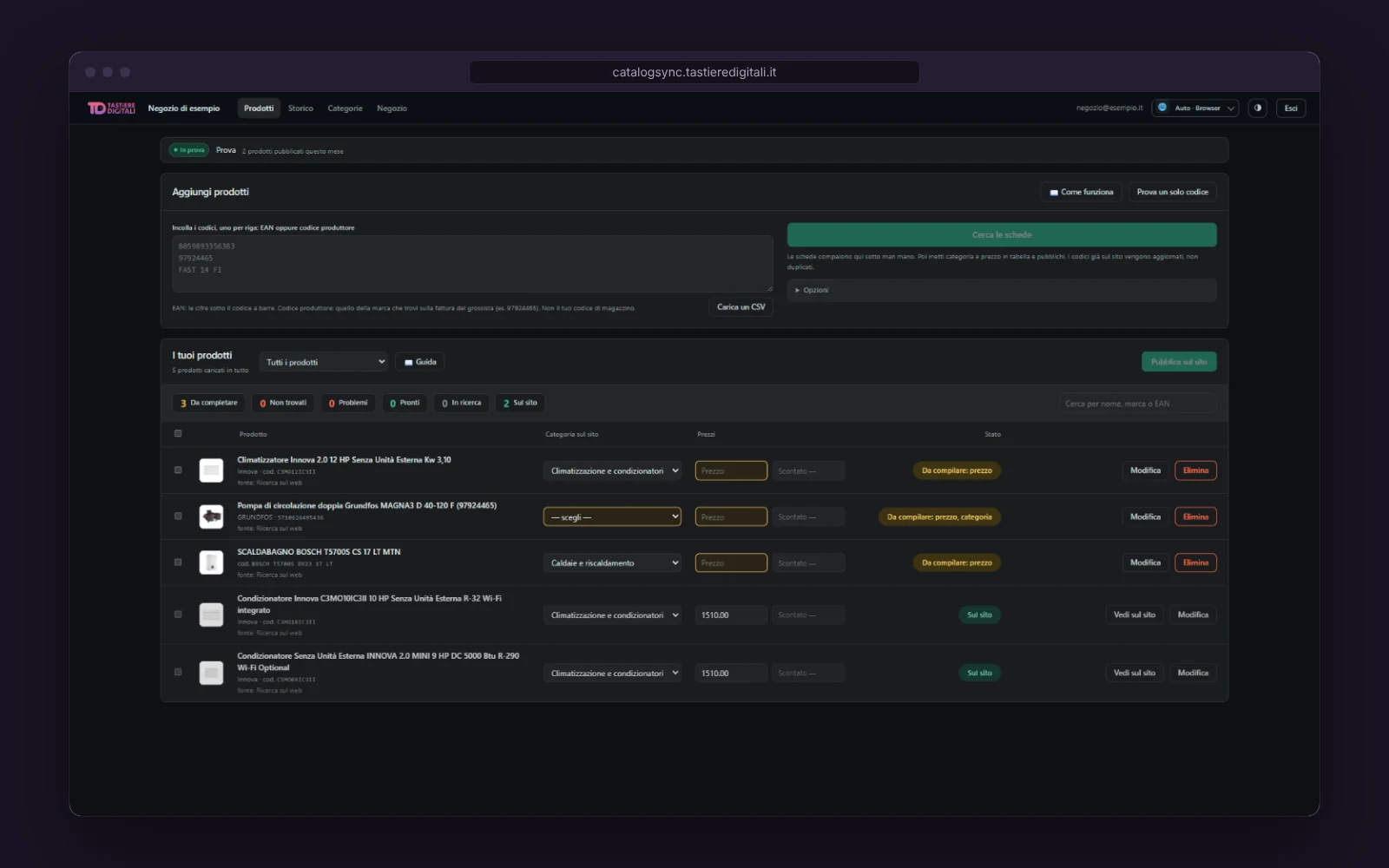Open the Auto · Browser language dropdown
This screenshot has height=868, width=1389.
pyautogui.click(x=1195, y=108)
